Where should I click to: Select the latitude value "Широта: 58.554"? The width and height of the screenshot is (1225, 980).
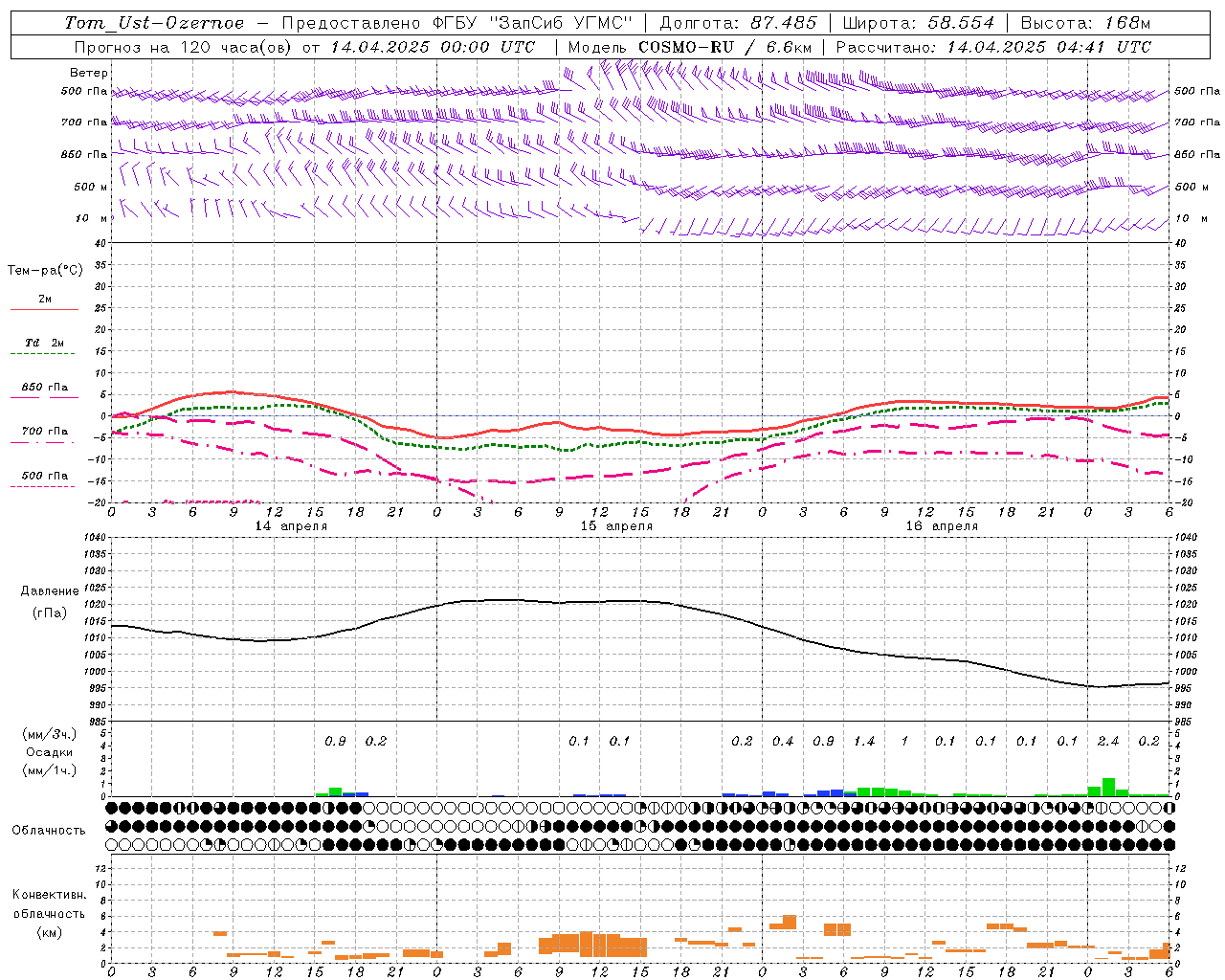tap(919, 23)
